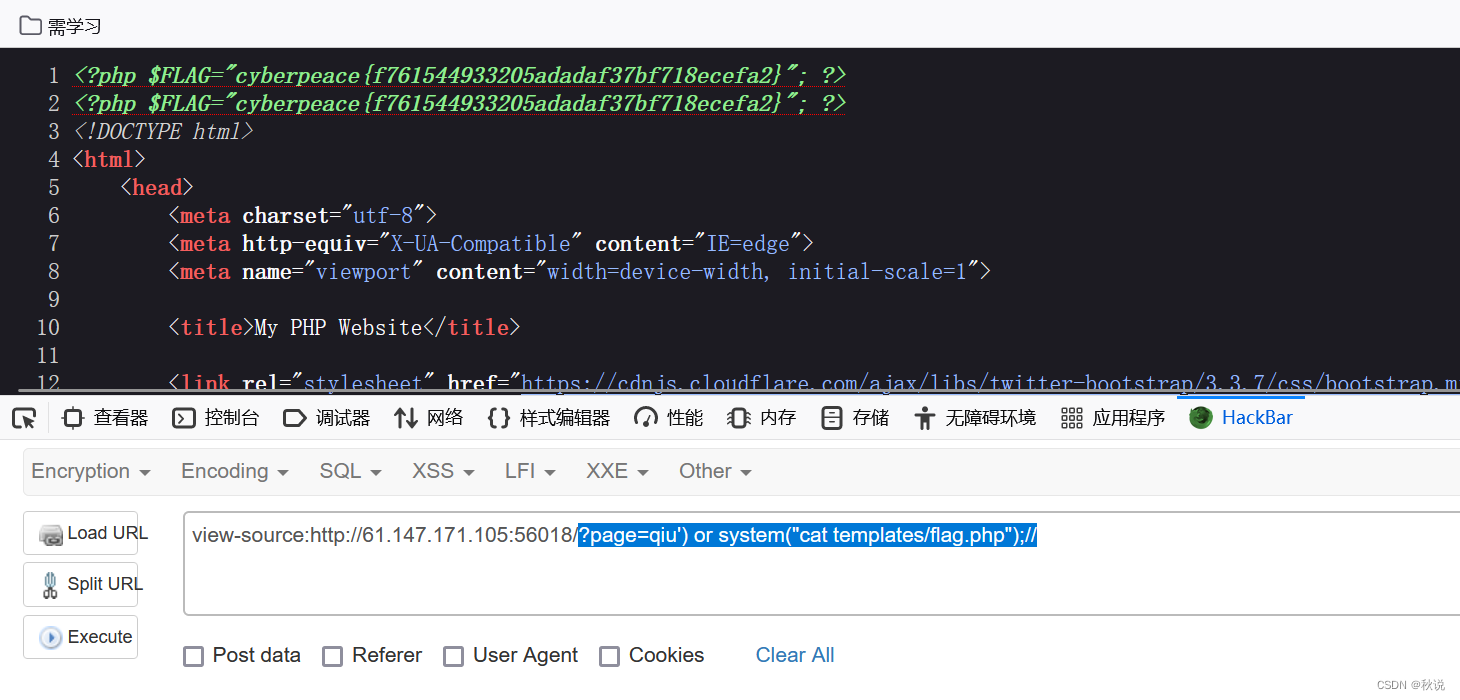The image size is (1460, 700).
Task: Open the 需学习 bookmark folder
Action: click(x=60, y=26)
